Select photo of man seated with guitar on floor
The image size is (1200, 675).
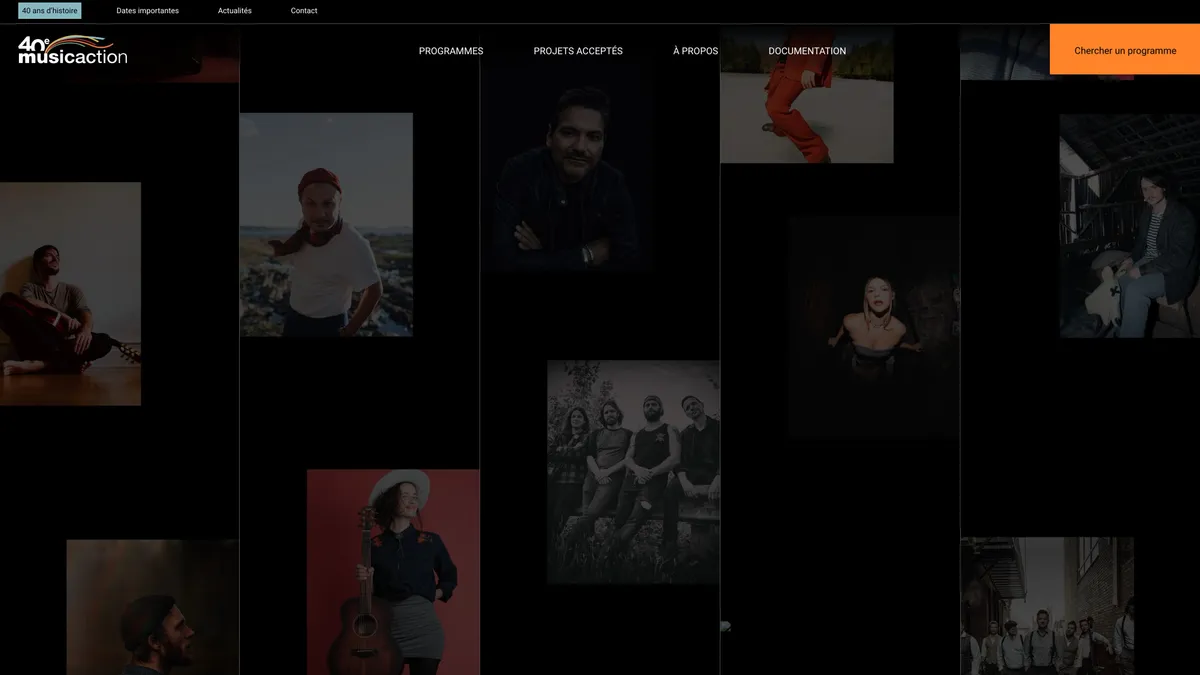tap(70, 294)
